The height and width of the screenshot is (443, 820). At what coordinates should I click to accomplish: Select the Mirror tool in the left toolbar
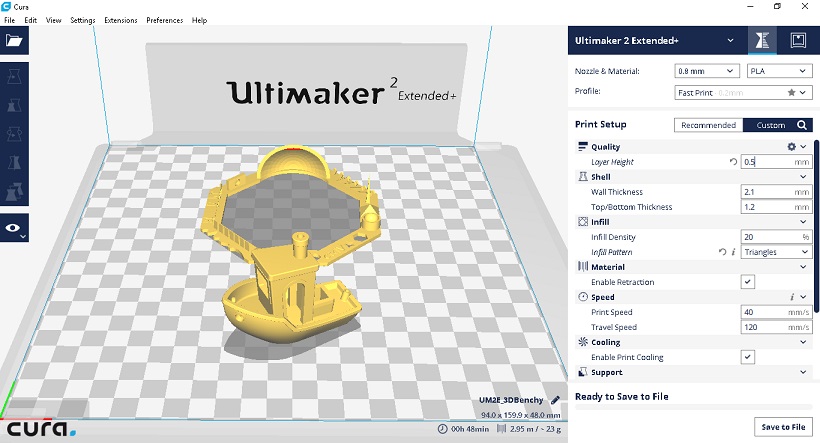tap(14, 163)
